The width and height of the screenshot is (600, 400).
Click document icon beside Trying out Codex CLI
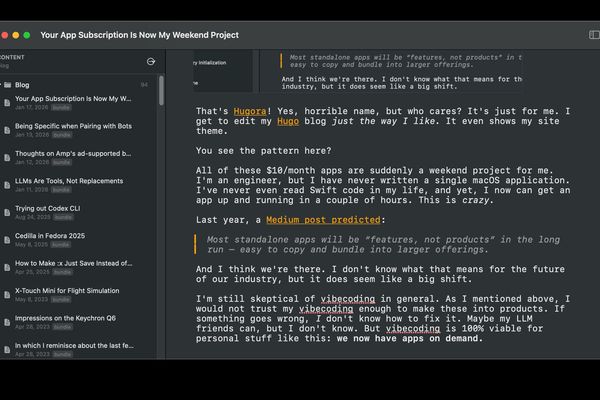(x=7, y=213)
